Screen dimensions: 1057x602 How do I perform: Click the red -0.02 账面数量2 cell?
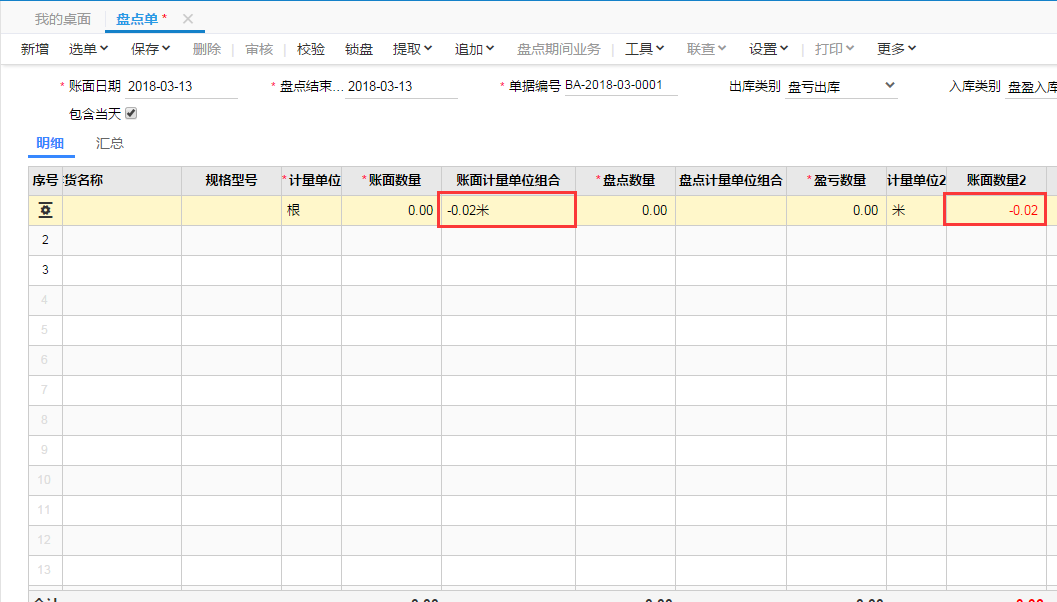(x=995, y=210)
